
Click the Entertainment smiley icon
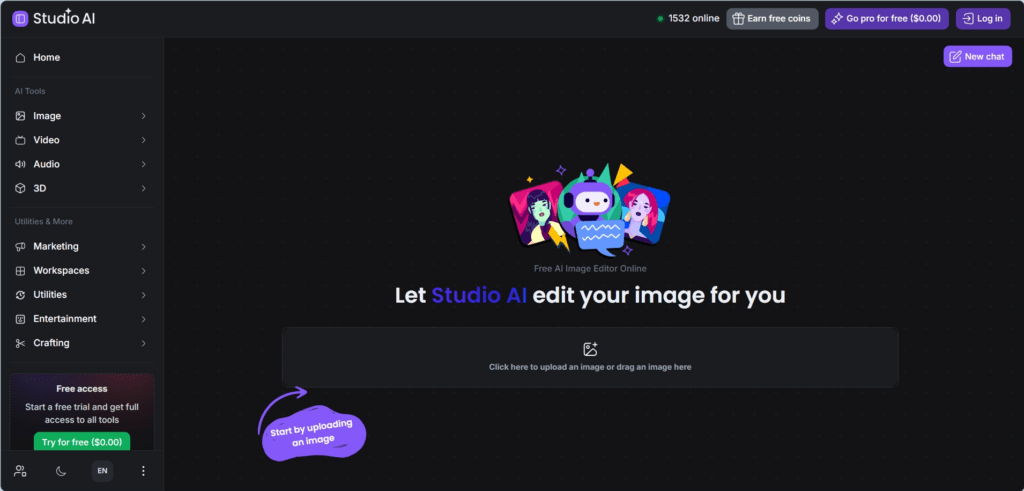pyautogui.click(x=20, y=319)
